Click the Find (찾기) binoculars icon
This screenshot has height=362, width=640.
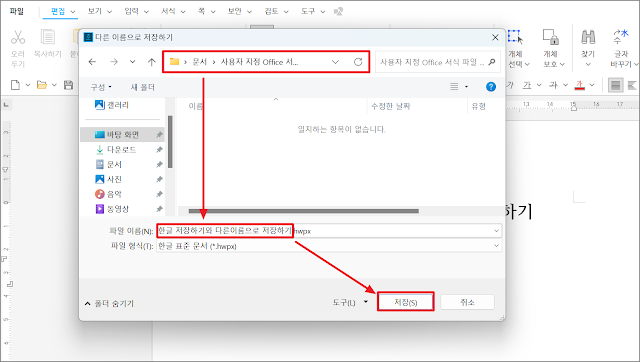588,37
